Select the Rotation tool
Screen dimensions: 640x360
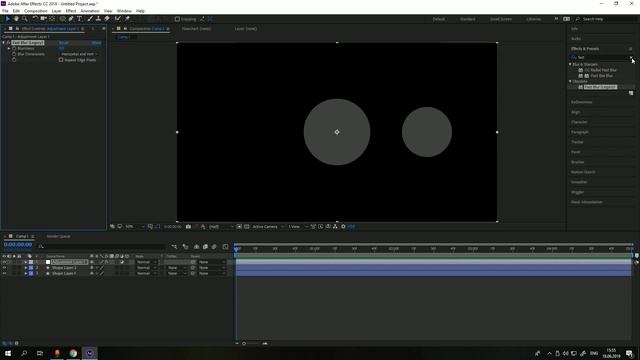pos(35,19)
